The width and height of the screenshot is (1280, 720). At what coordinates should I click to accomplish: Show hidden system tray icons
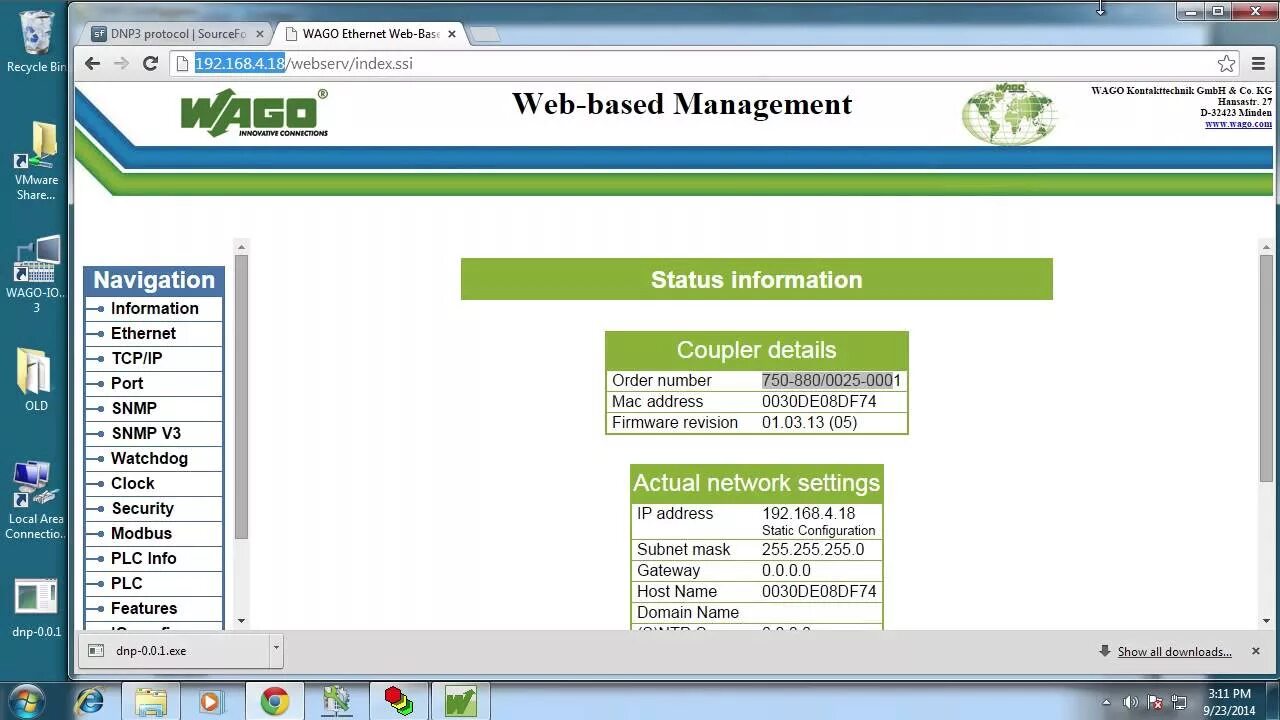[1106, 702]
